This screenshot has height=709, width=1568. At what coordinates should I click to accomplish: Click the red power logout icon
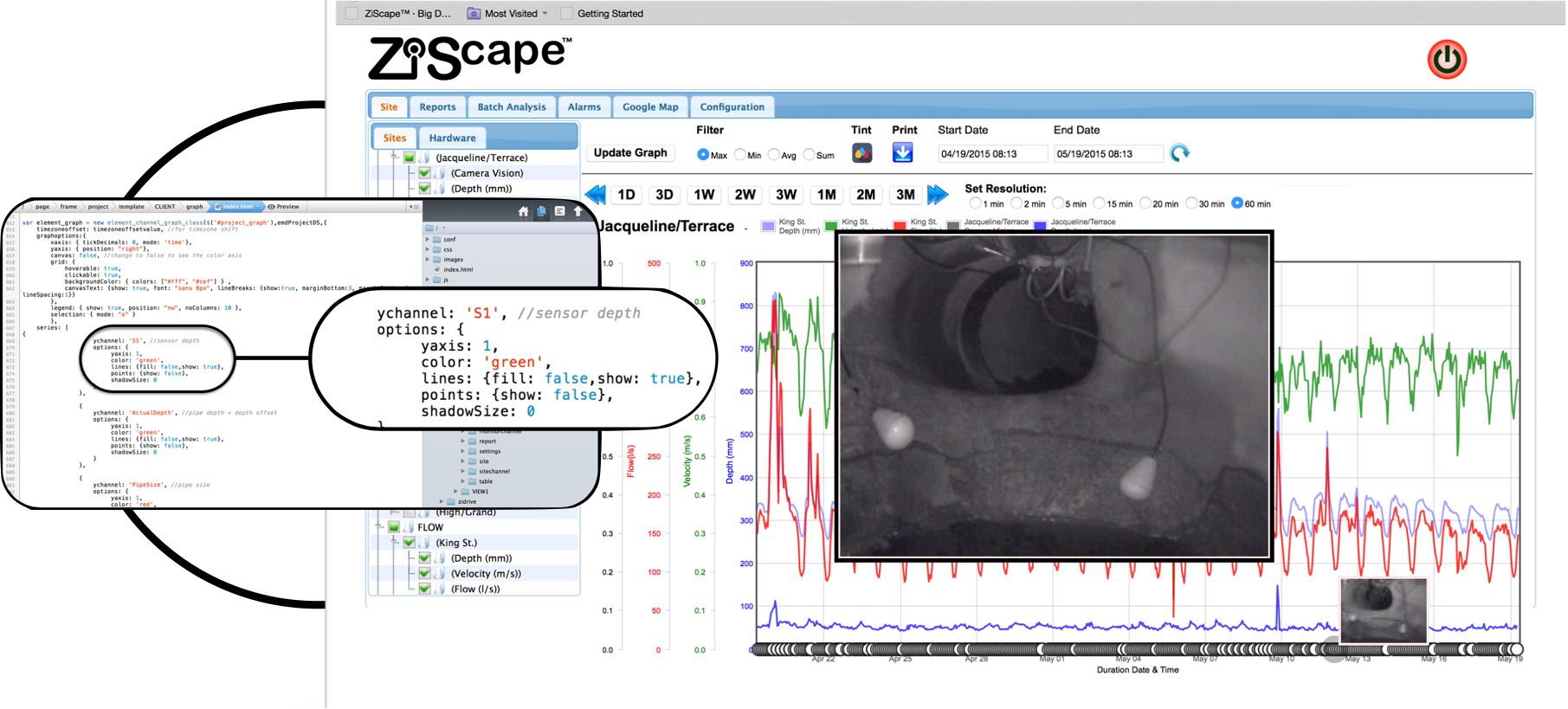point(1447,60)
